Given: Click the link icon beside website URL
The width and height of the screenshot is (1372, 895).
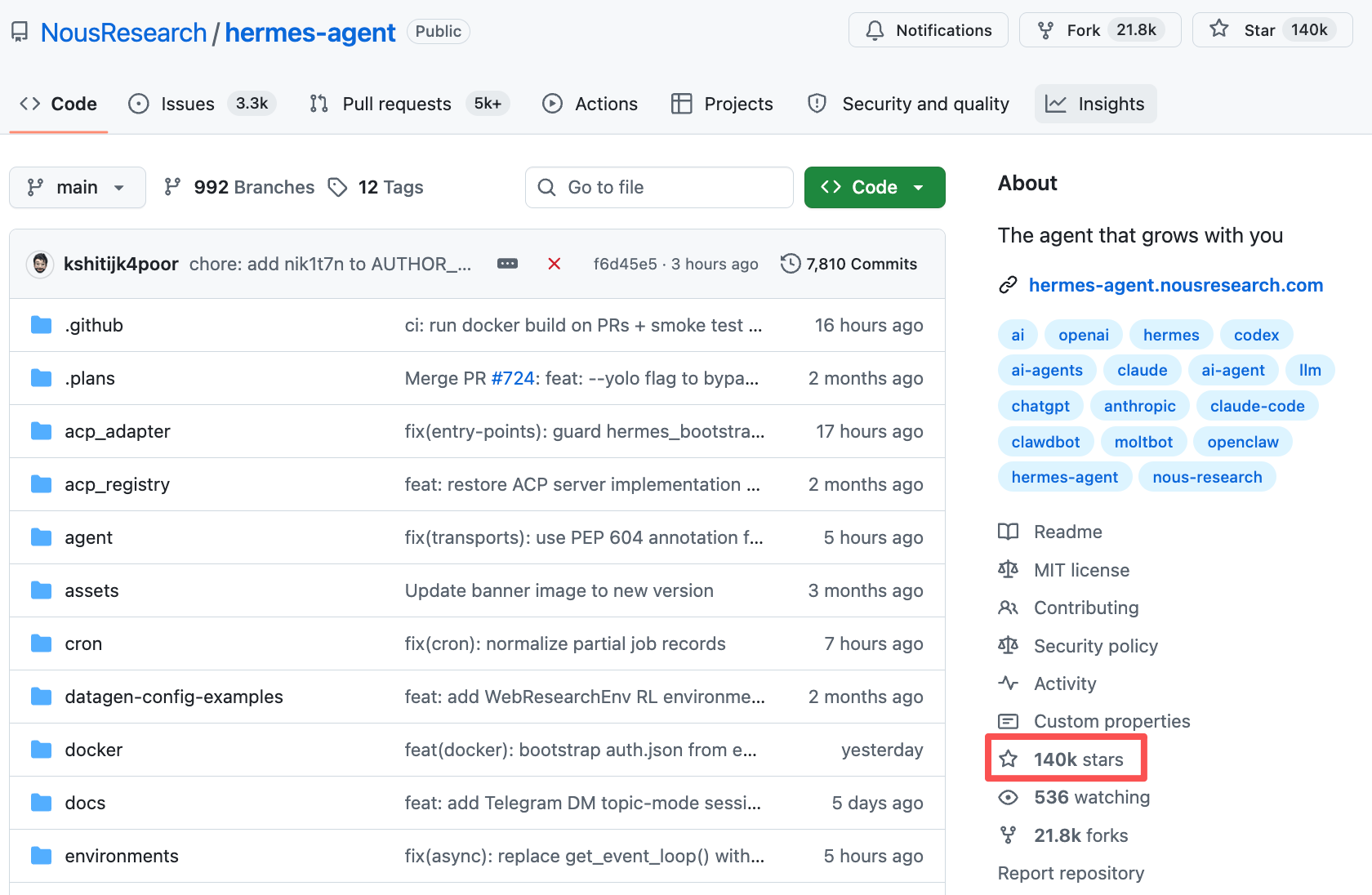Looking at the screenshot, I should [x=1008, y=285].
